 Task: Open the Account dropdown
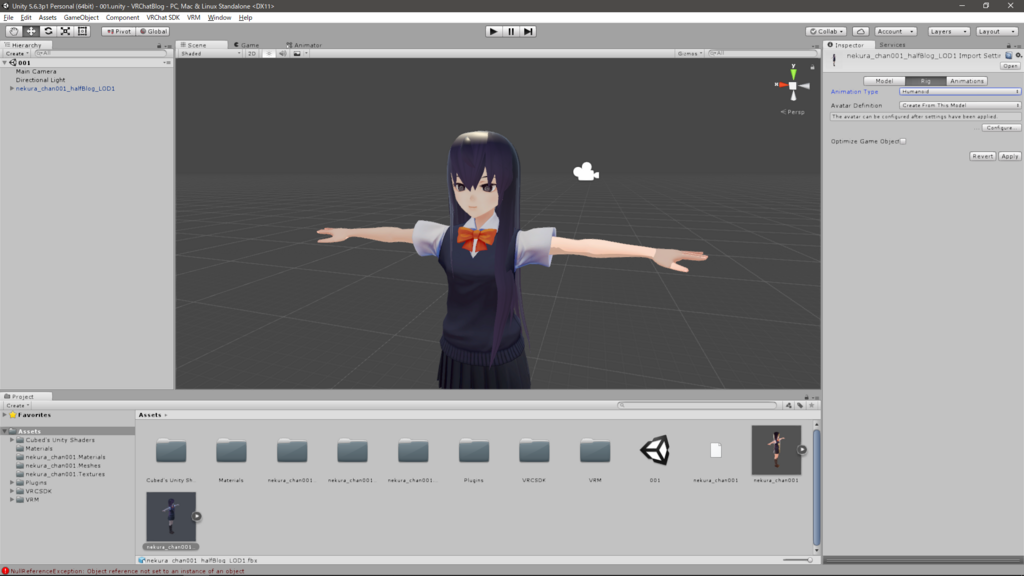[x=895, y=31]
